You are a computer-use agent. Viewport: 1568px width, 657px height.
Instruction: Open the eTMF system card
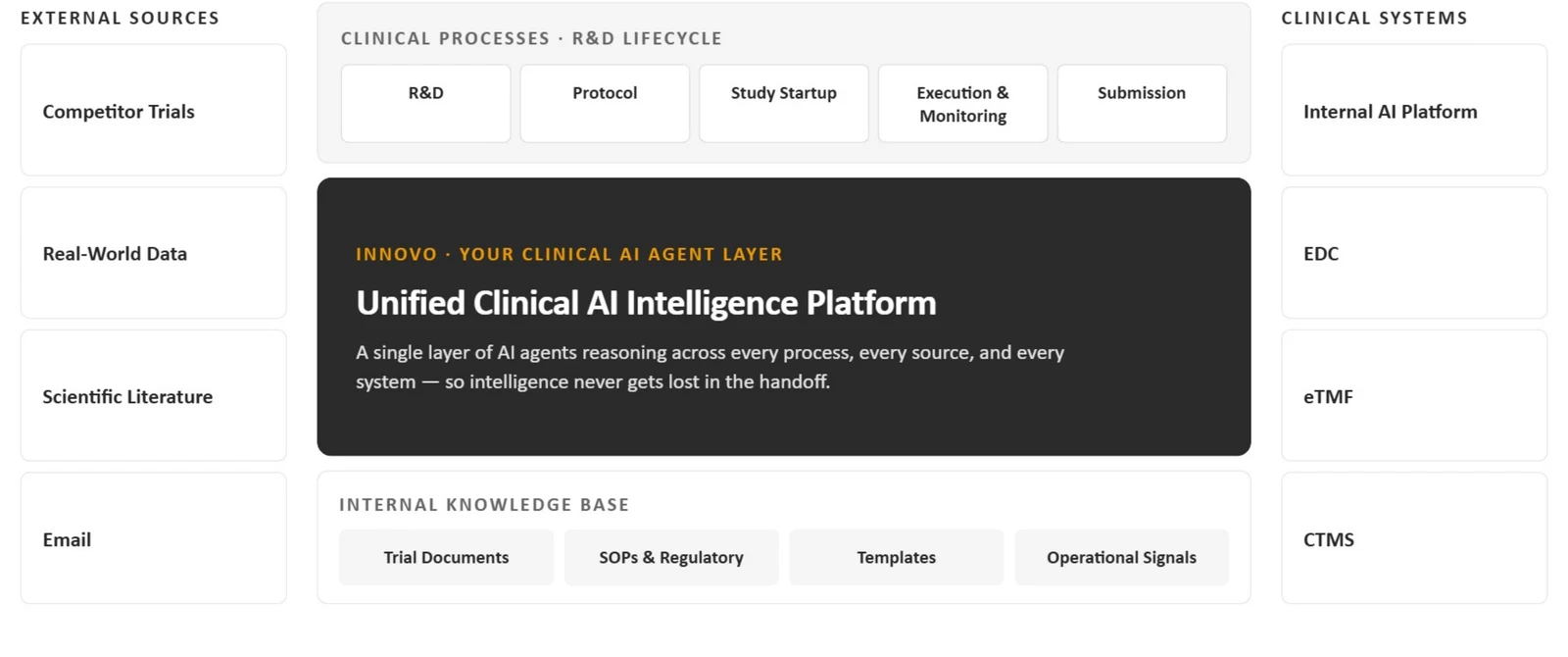tap(1414, 395)
